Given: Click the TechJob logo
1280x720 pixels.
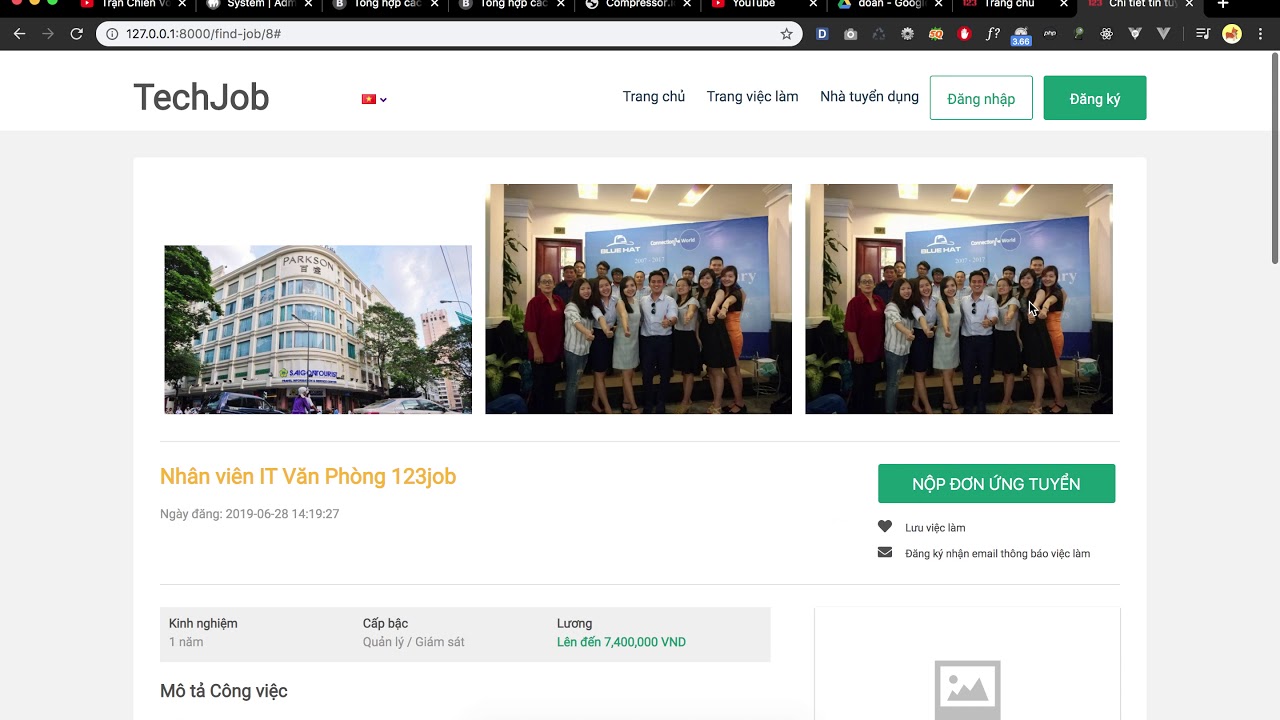Looking at the screenshot, I should click(201, 98).
